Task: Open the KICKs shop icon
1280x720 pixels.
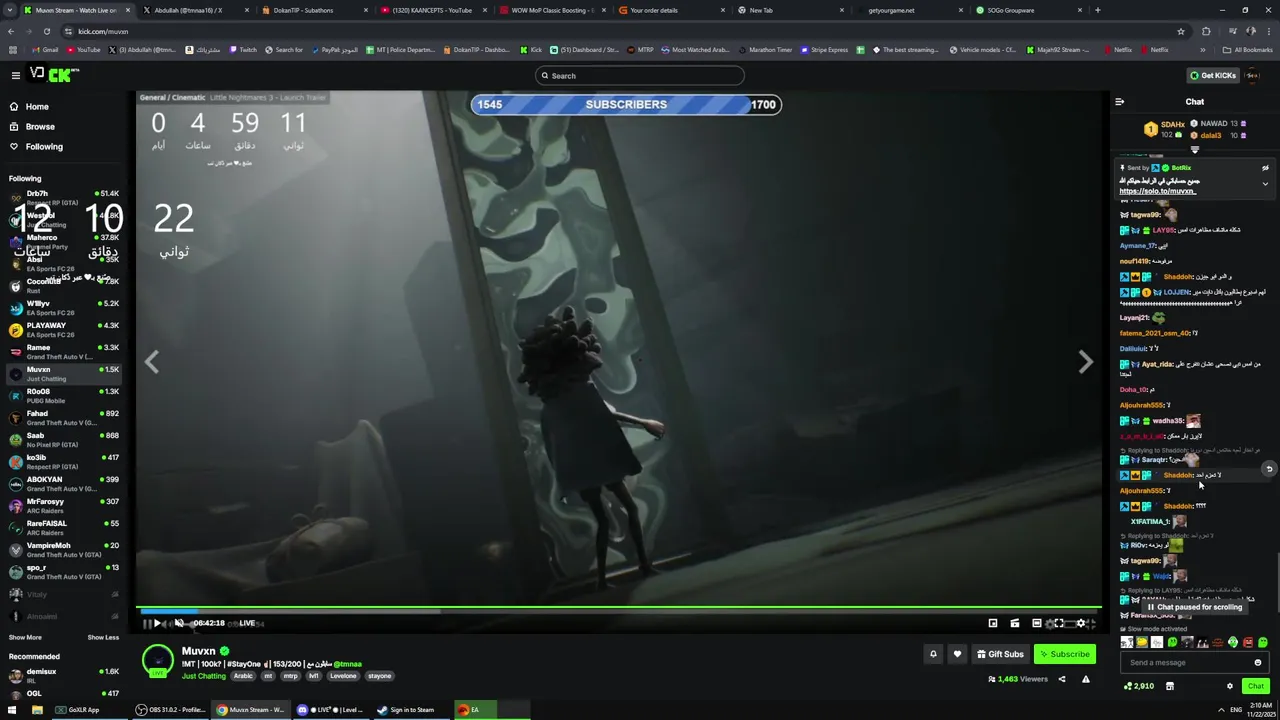Action: coord(1169,686)
